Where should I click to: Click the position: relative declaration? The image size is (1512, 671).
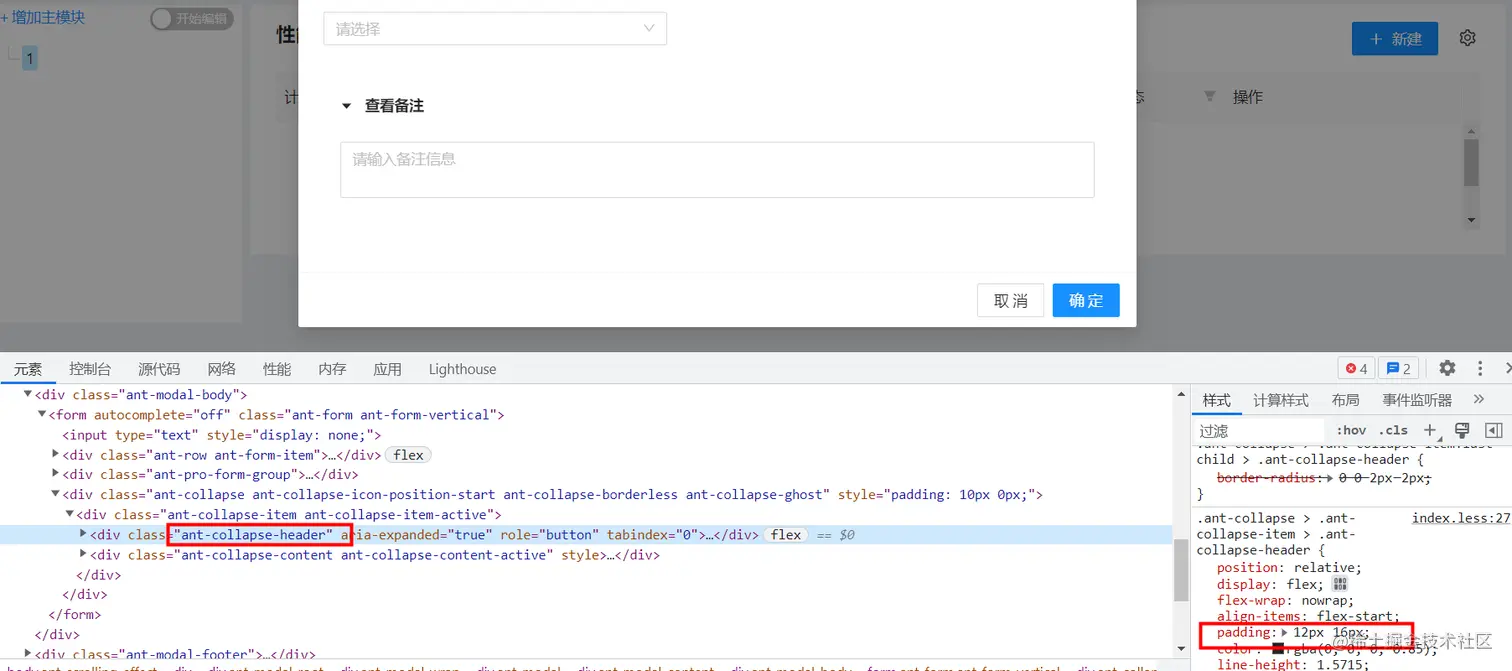click(x=1289, y=567)
